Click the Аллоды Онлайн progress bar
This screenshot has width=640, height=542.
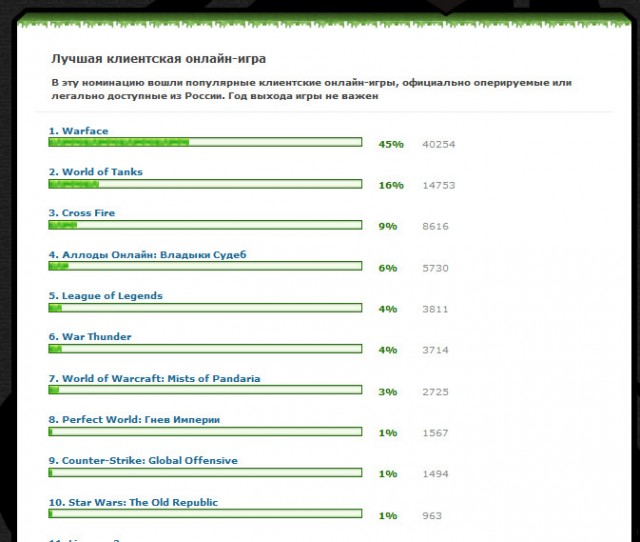(205, 266)
